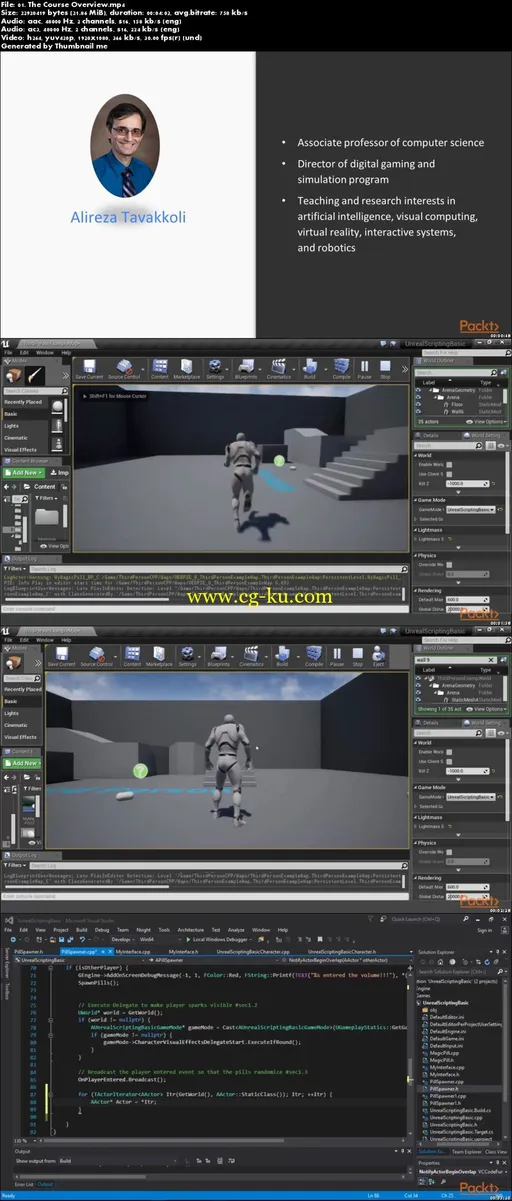Toggle Enable World checkbox in second Unreal Details
Viewport: 512px width, 1201px height.
[450, 750]
